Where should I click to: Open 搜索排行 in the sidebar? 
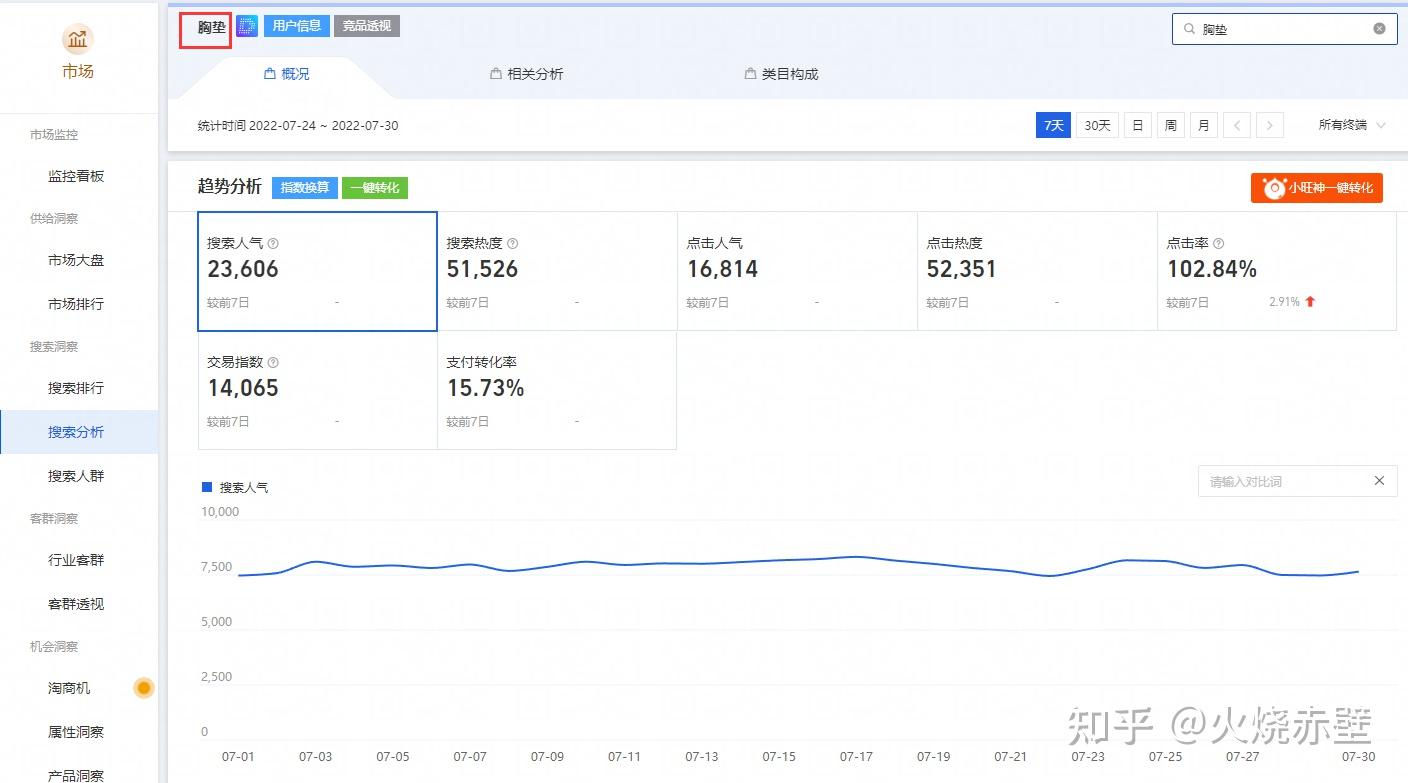76,388
